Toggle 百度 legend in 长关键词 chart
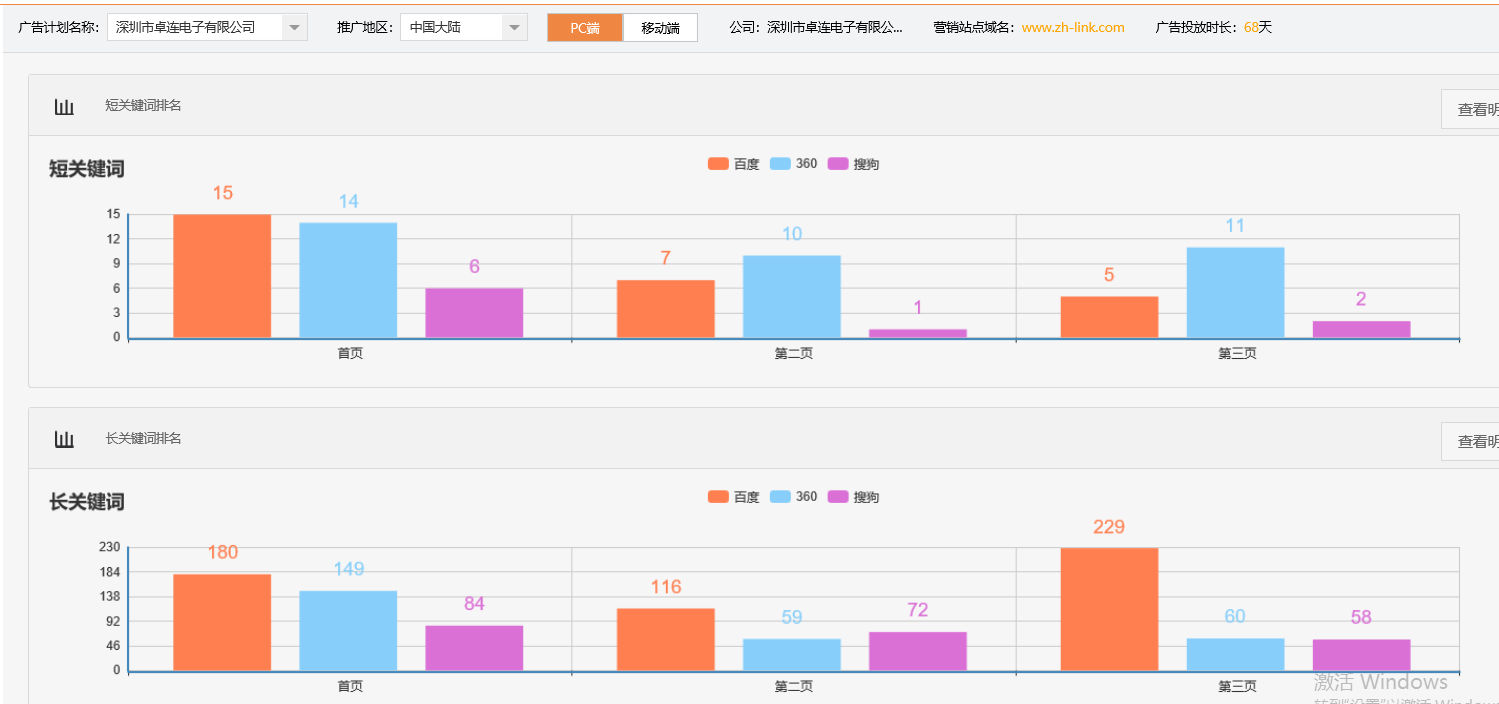Image resolution: width=1499 pixels, height=704 pixels. point(733,497)
